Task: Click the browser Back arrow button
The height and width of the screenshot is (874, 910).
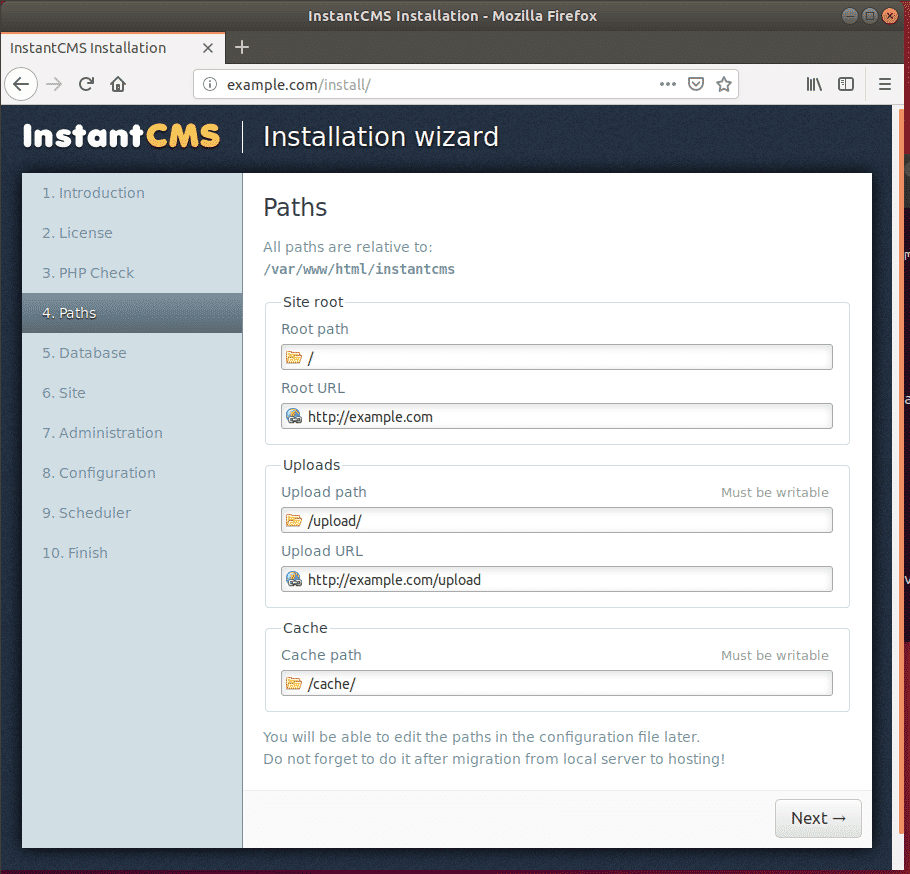Action: [21, 84]
